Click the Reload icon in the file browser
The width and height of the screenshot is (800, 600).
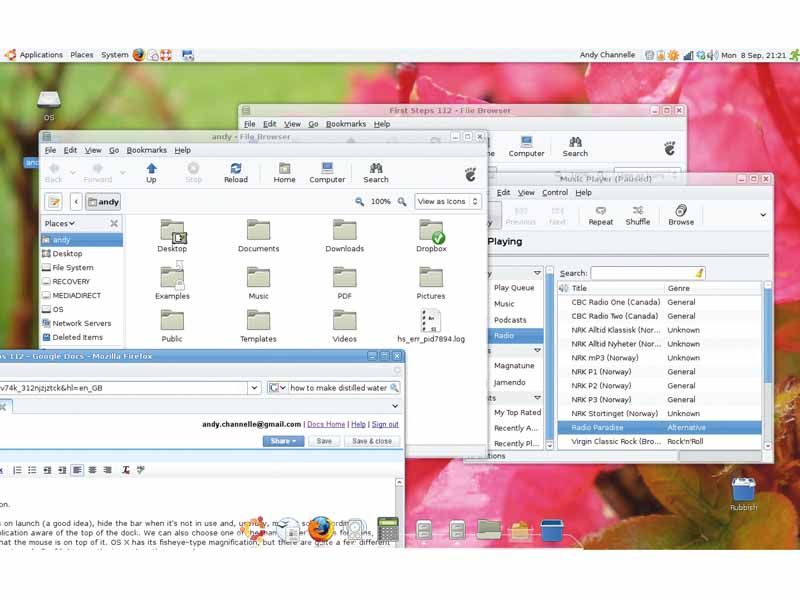[236, 172]
